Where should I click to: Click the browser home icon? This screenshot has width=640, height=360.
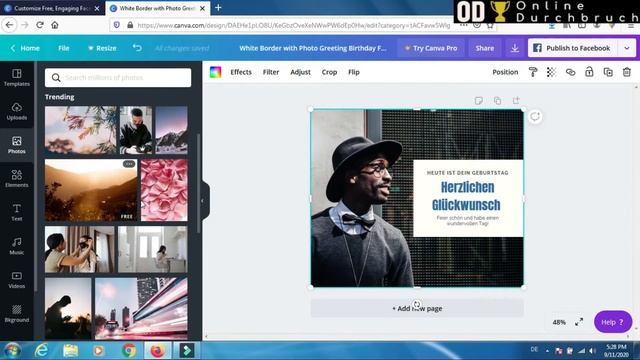coord(55,25)
